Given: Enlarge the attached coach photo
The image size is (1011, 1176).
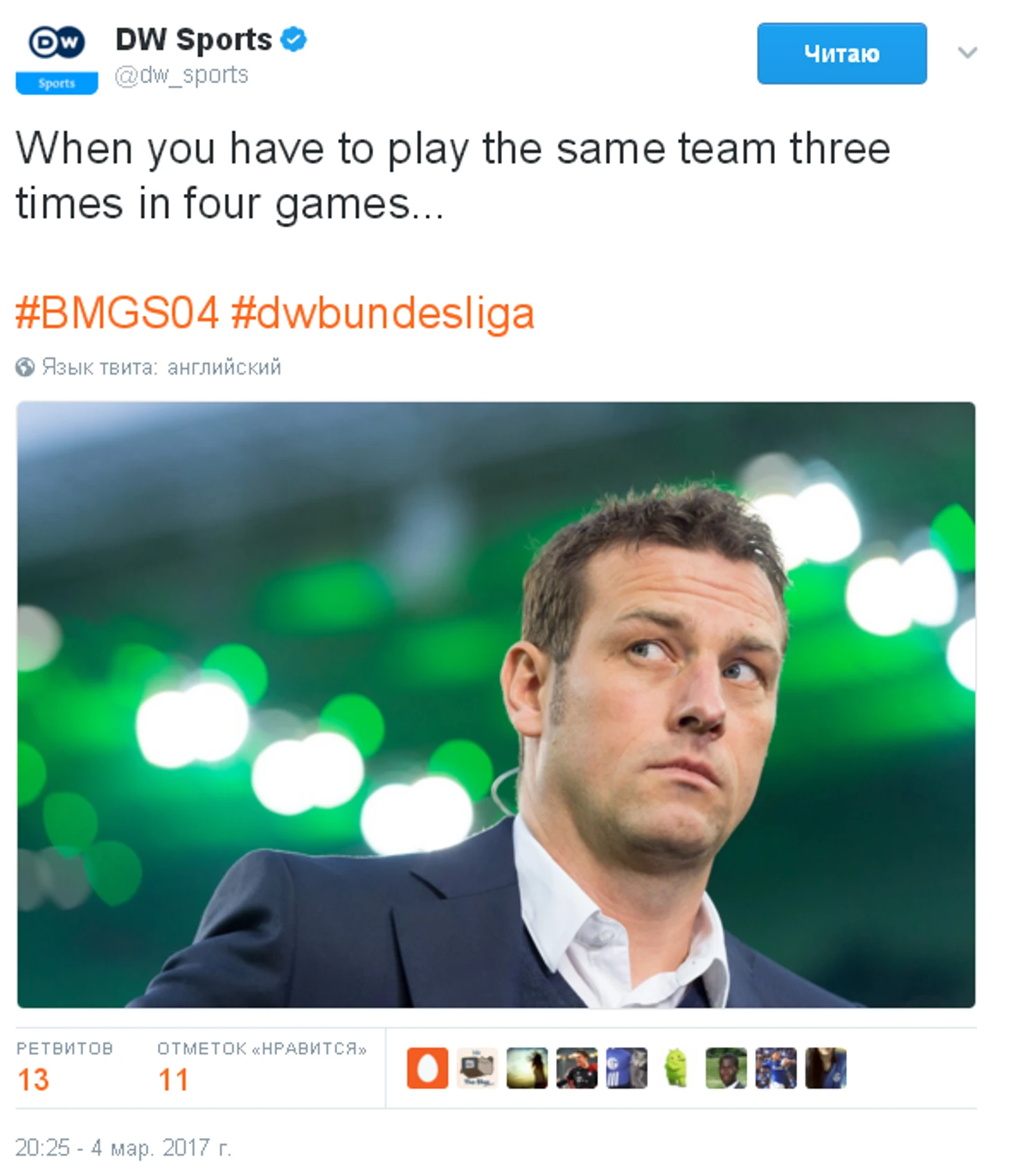Looking at the screenshot, I should click(496, 704).
